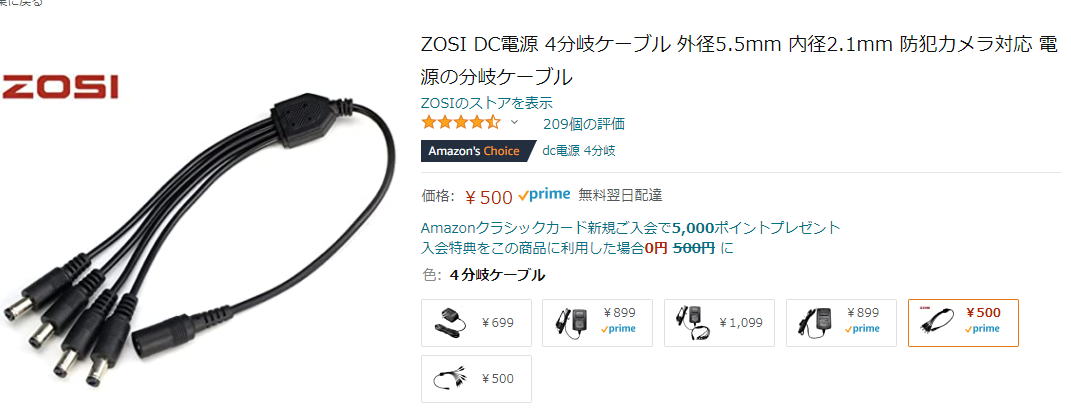Image resolution: width=1071 pixels, height=412 pixels.
Task: Select the ¥500 eight-way splitter variant
Action: (x=476, y=379)
